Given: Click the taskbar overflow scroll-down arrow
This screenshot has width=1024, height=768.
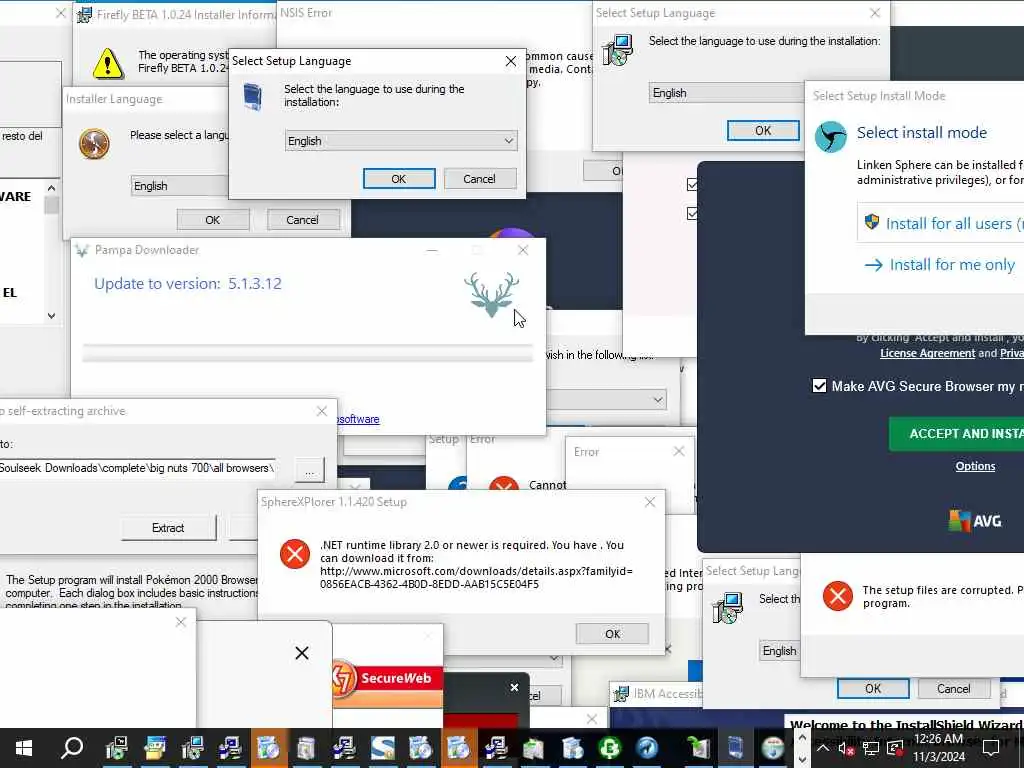Looking at the screenshot, I should (803, 760).
